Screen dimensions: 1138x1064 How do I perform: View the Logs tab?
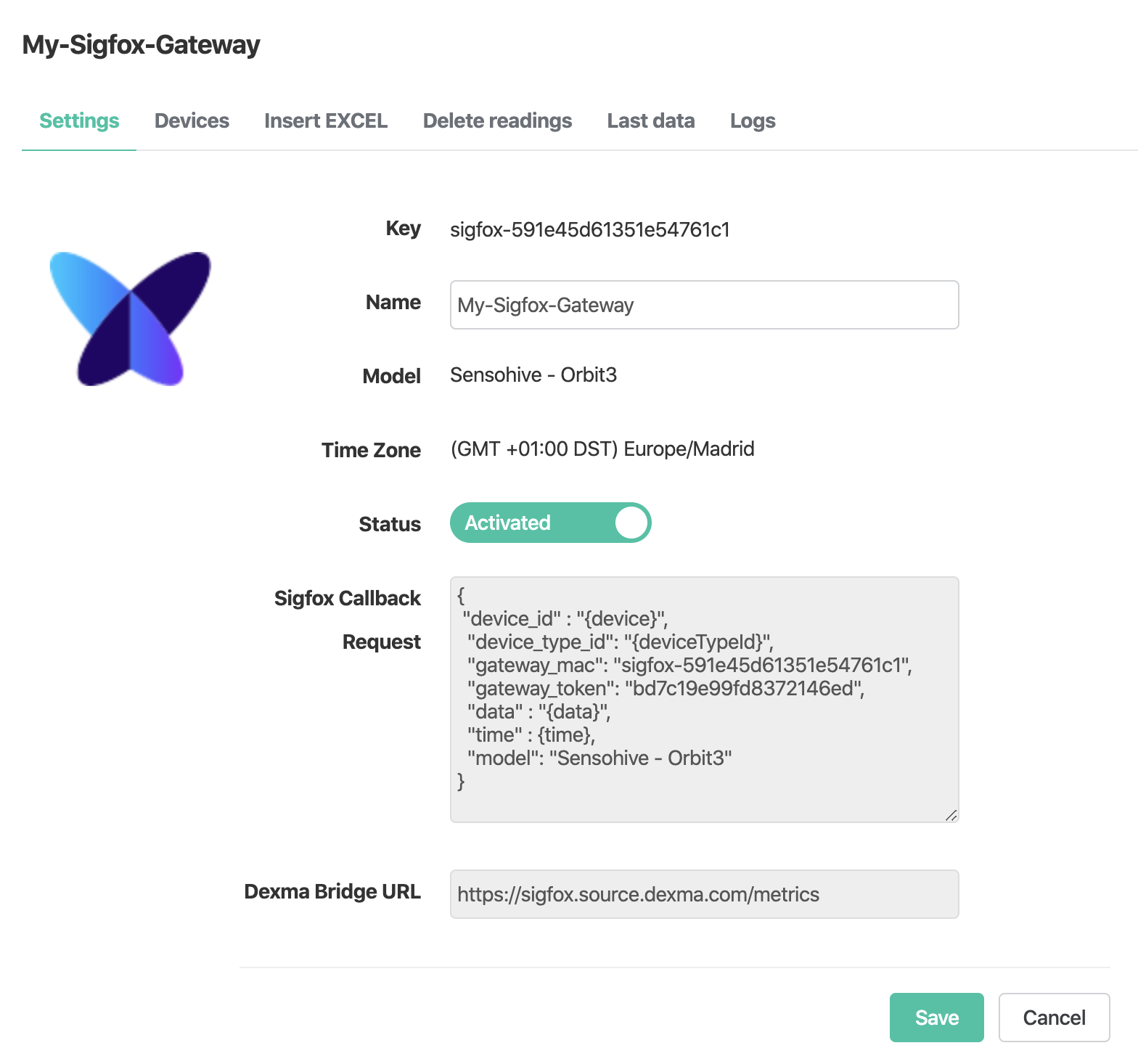[x=753, y=120]
